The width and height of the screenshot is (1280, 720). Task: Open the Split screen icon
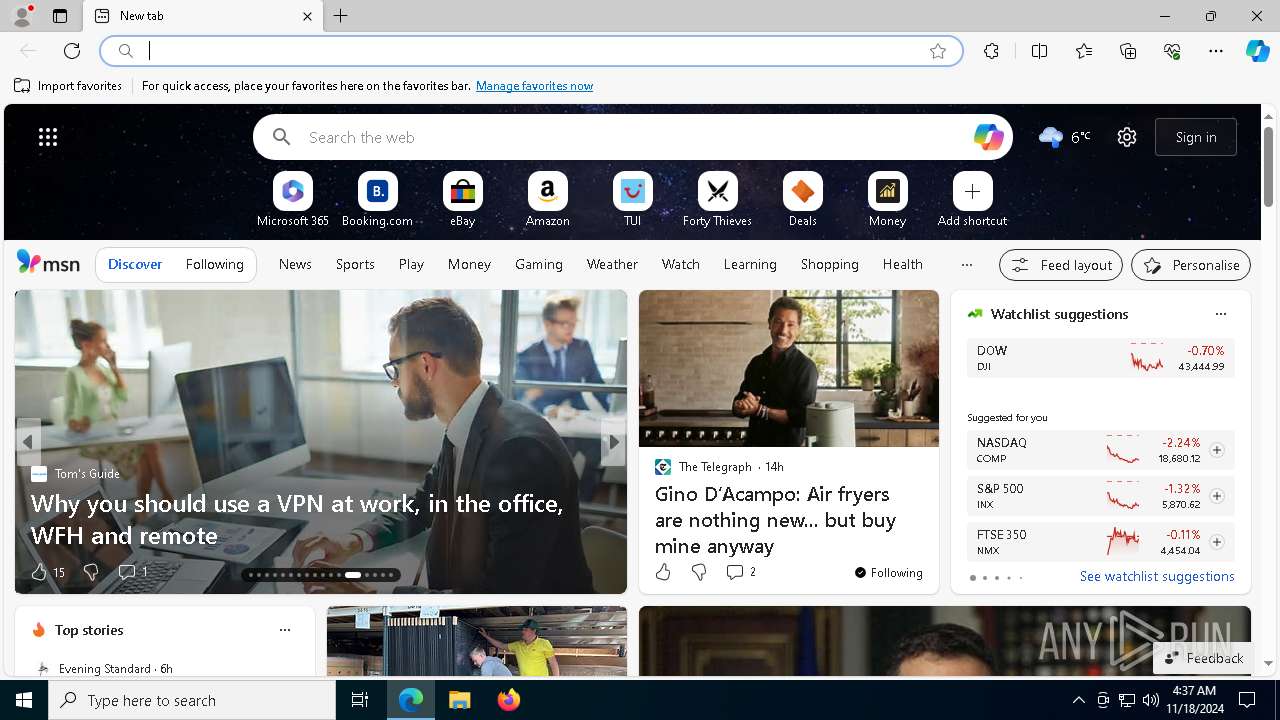click(1039, 51)
